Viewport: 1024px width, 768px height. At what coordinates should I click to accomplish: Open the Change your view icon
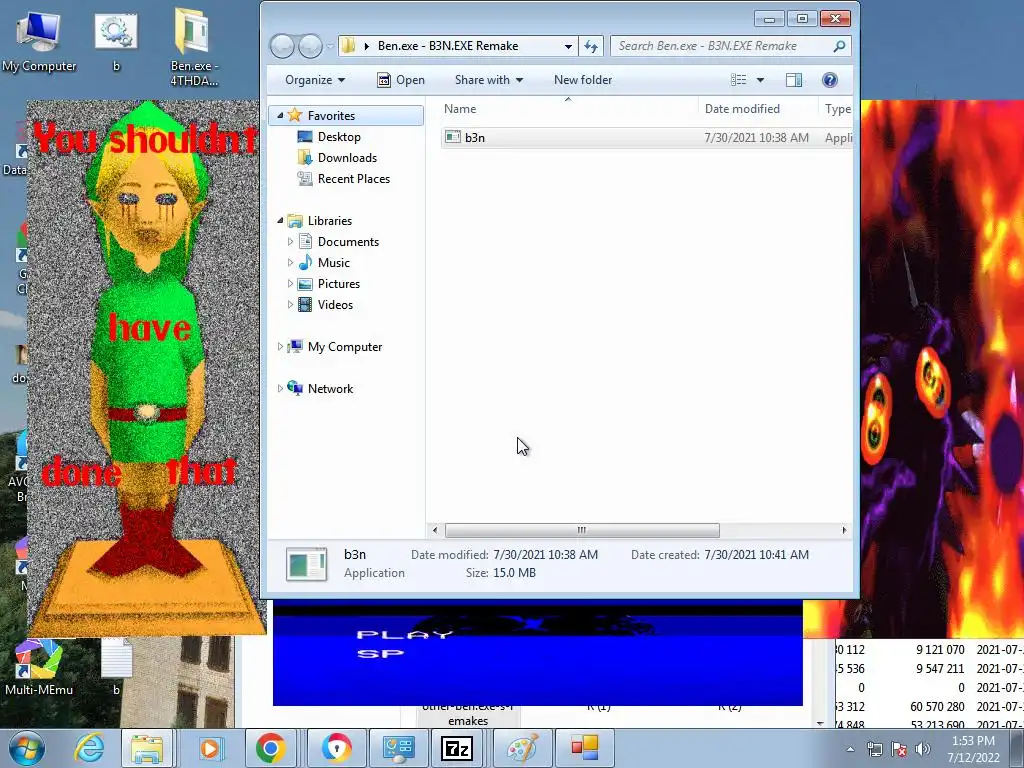739,80
